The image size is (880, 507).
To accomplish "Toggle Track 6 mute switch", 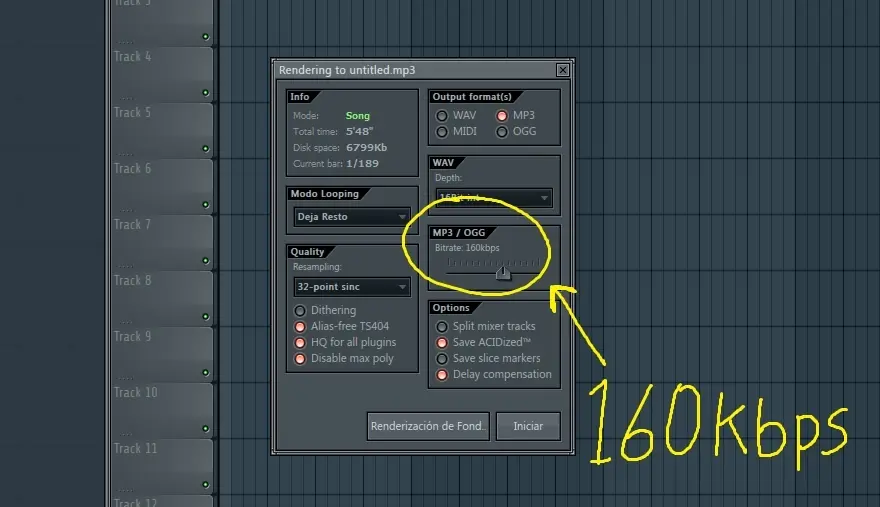I will click(x=205, y=205).
